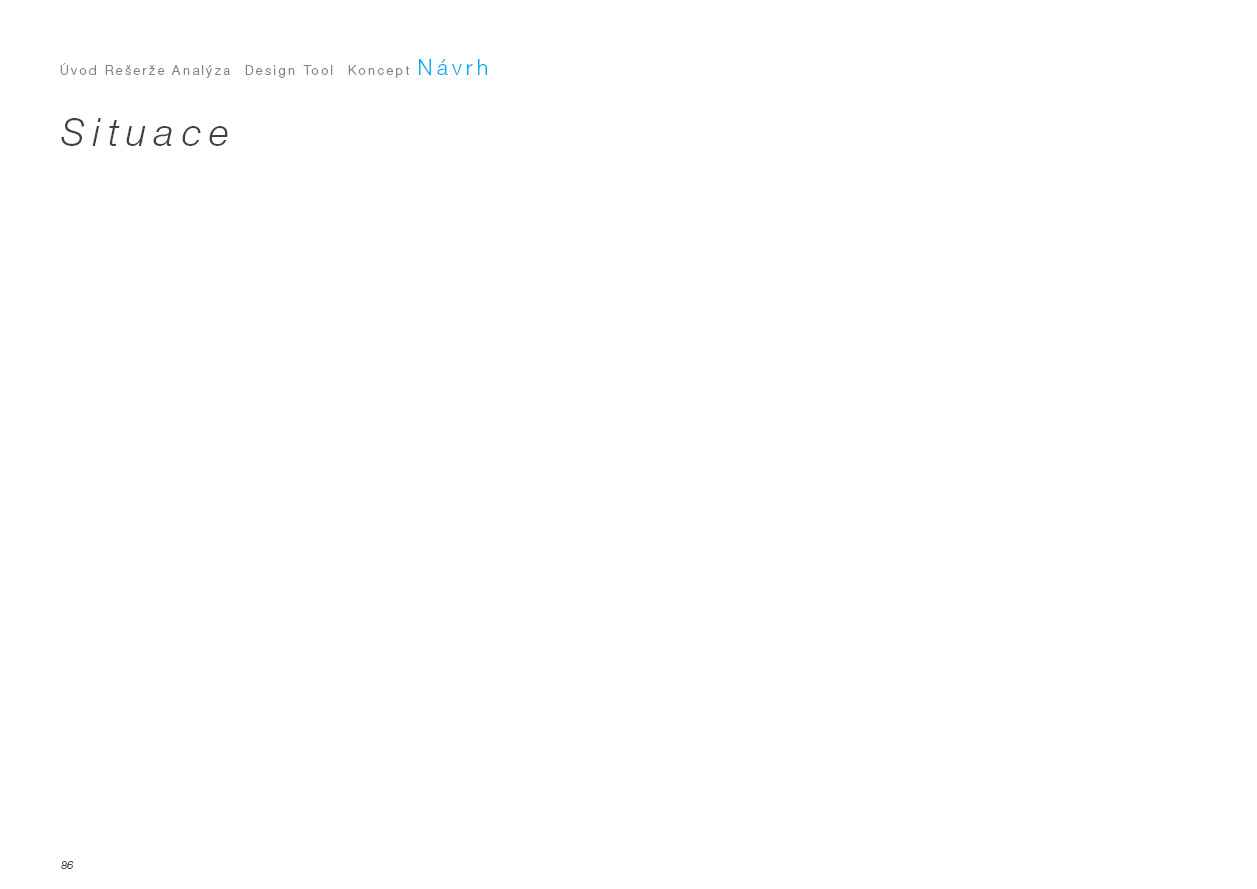Jump to the Design Tool section
The image size is (1257, 889).
(290, 71)
